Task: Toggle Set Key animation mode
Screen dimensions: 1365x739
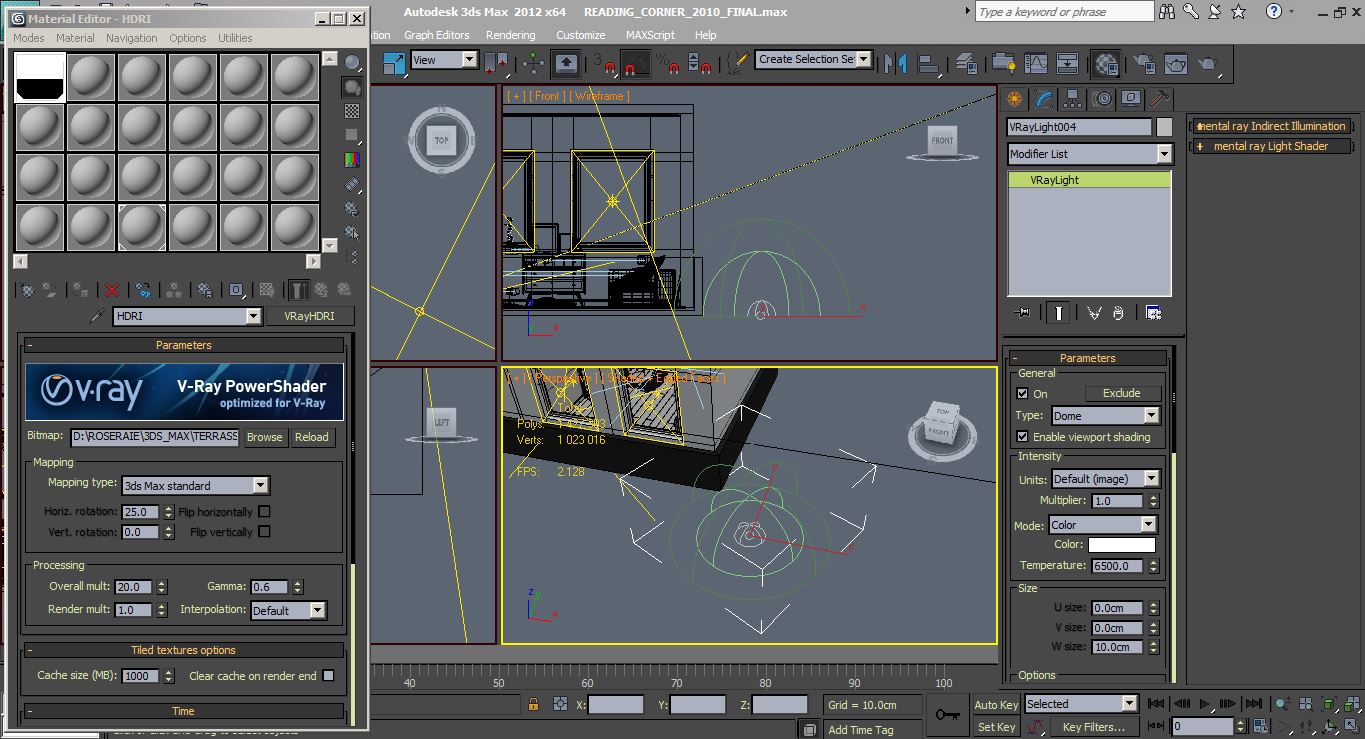Action: point(996,727)
